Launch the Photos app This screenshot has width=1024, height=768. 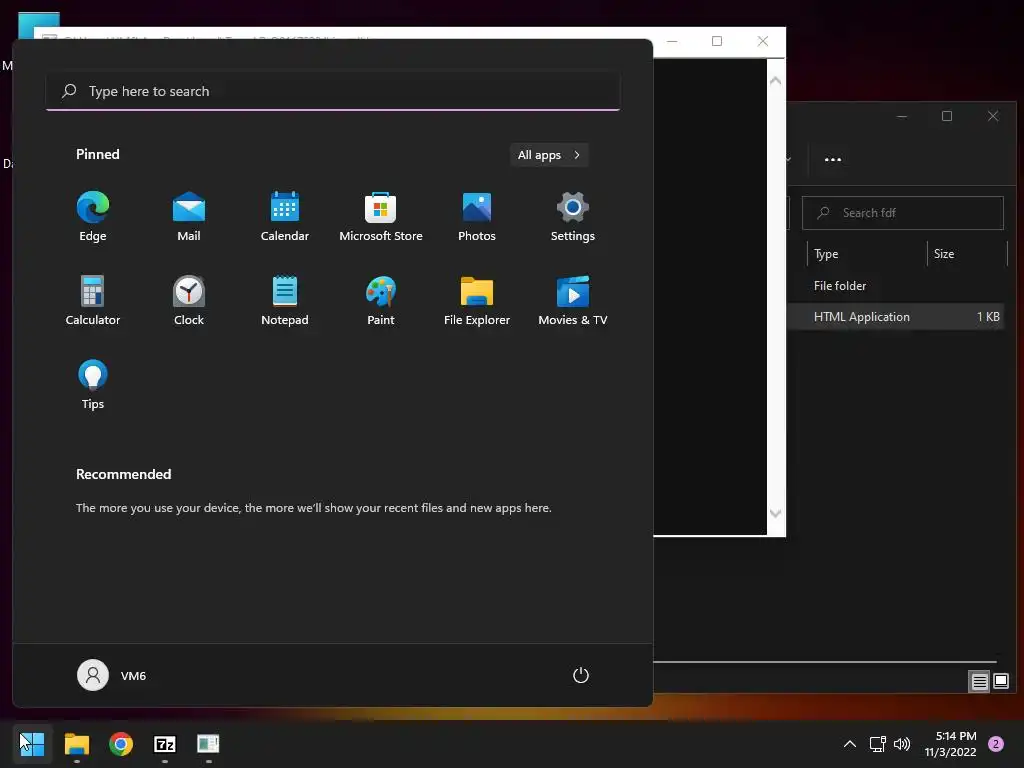(x=477, y=217)
